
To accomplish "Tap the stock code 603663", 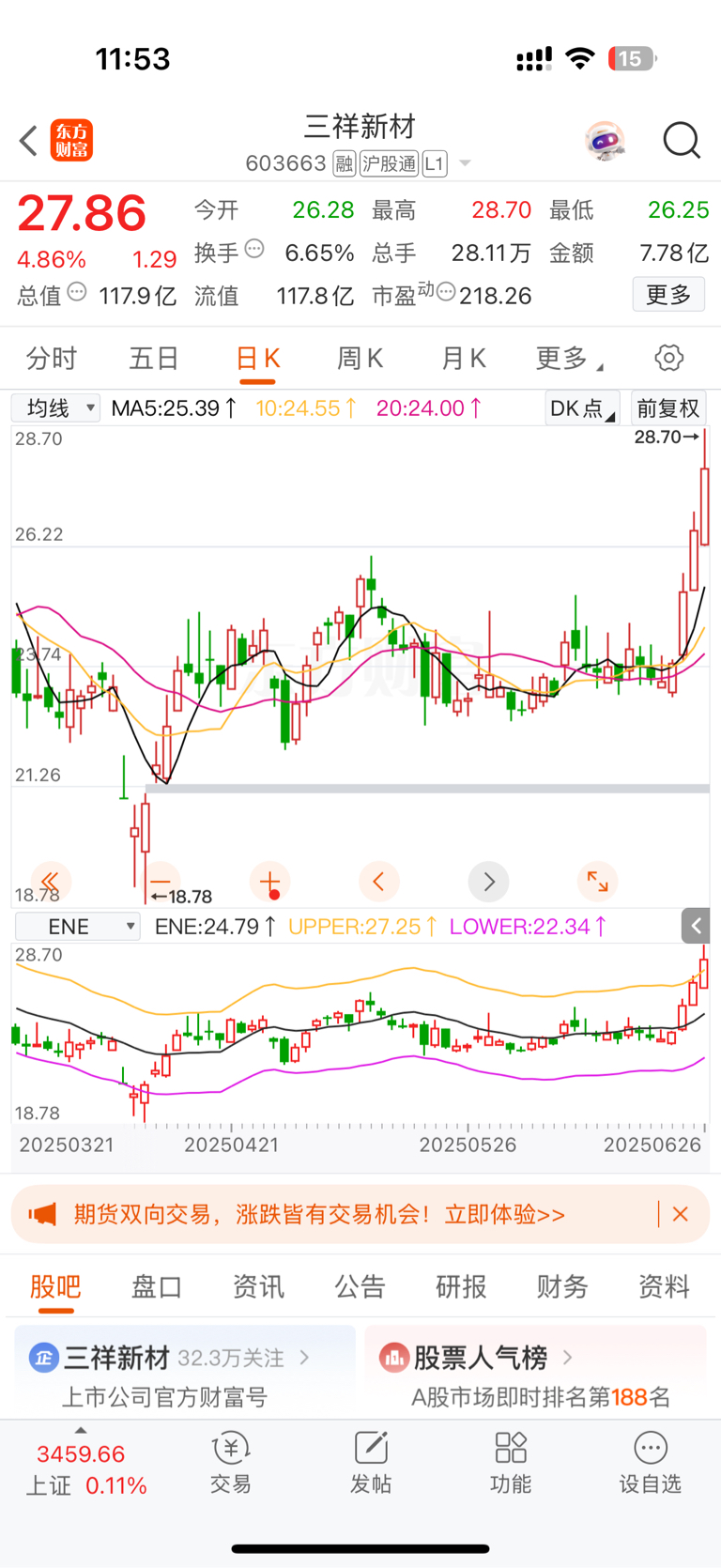I will click(x=285, y=164).
